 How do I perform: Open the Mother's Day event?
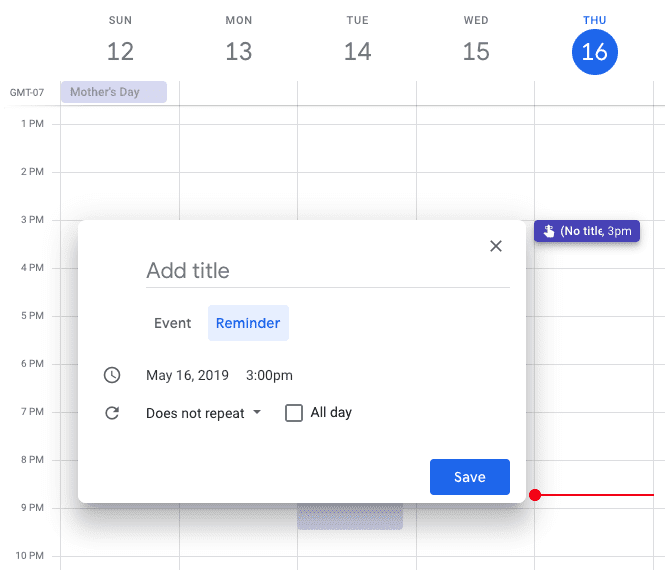pyautogui.click(x=114, y=92)
